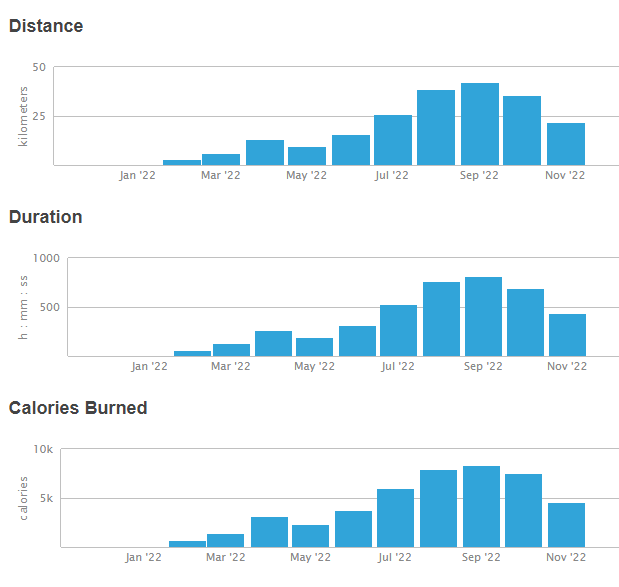The image size is (619, 587).
Task: Select the July 2022 Distance bar
Action: pos(393,141)
